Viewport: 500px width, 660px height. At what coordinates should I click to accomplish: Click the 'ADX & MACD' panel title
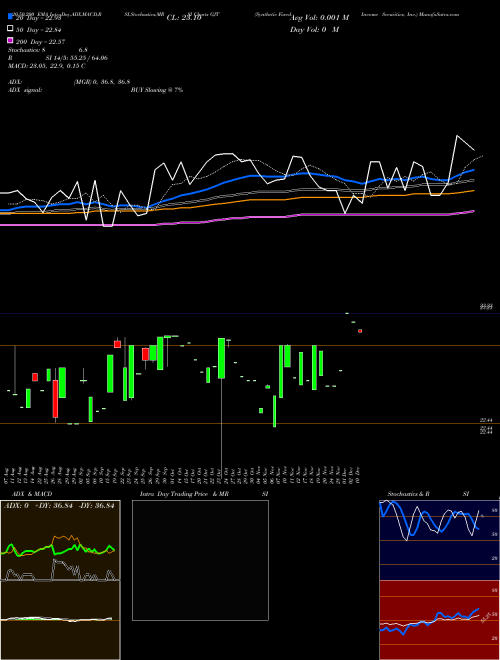point(32,494)
